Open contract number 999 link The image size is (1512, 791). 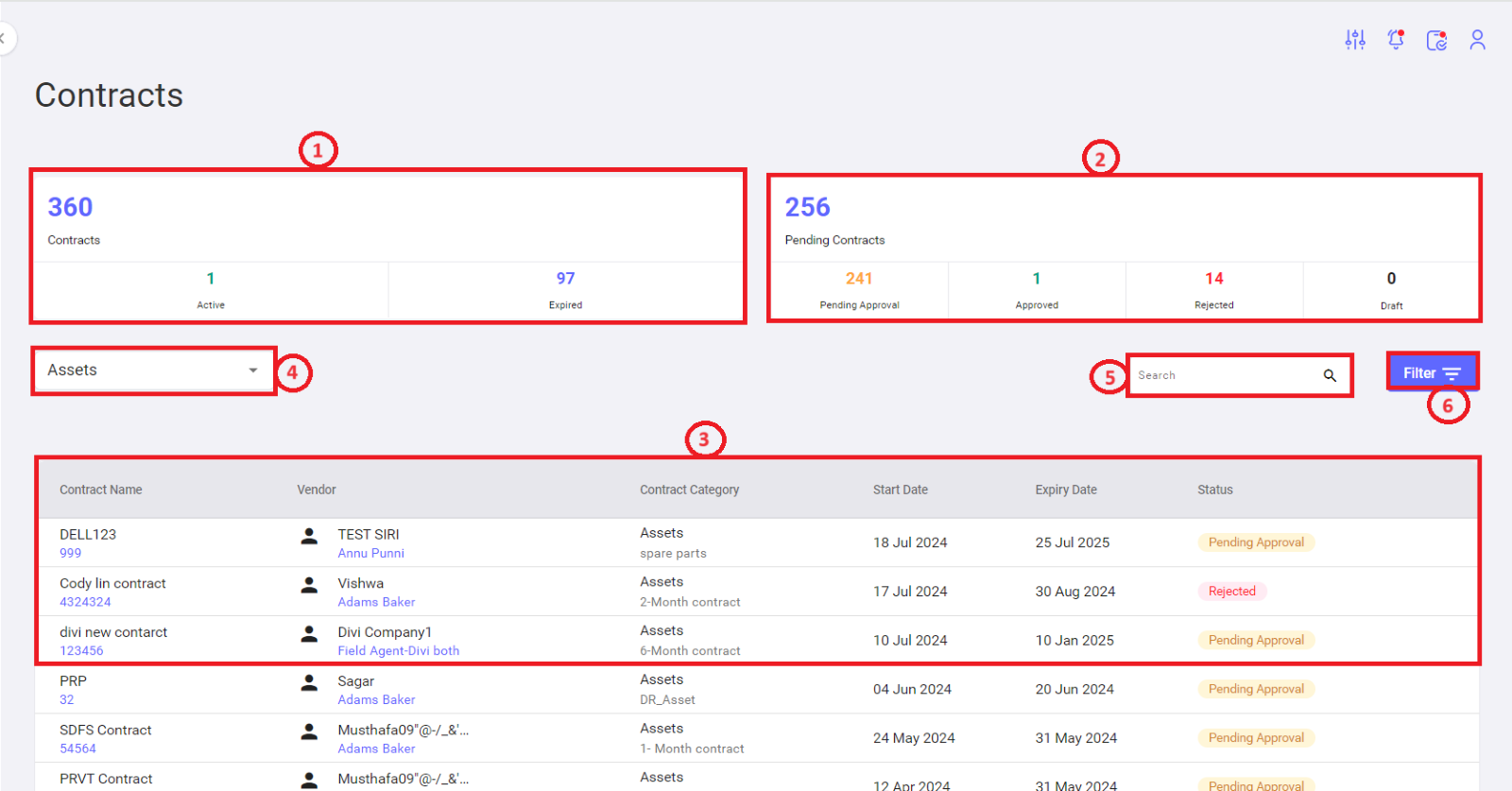[x=71, y=554]
